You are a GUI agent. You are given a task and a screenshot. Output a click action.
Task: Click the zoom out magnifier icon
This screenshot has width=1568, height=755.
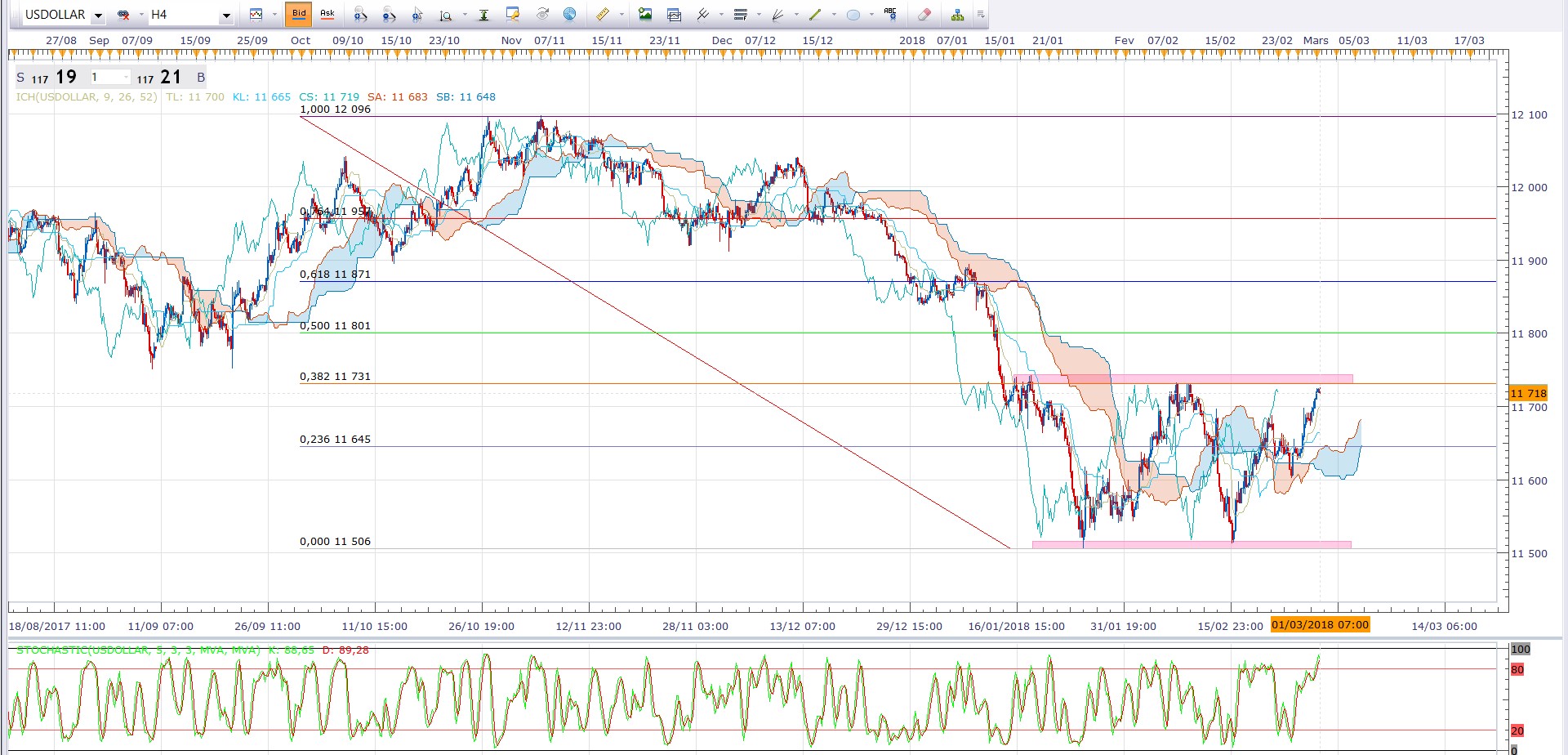(389, 15)
